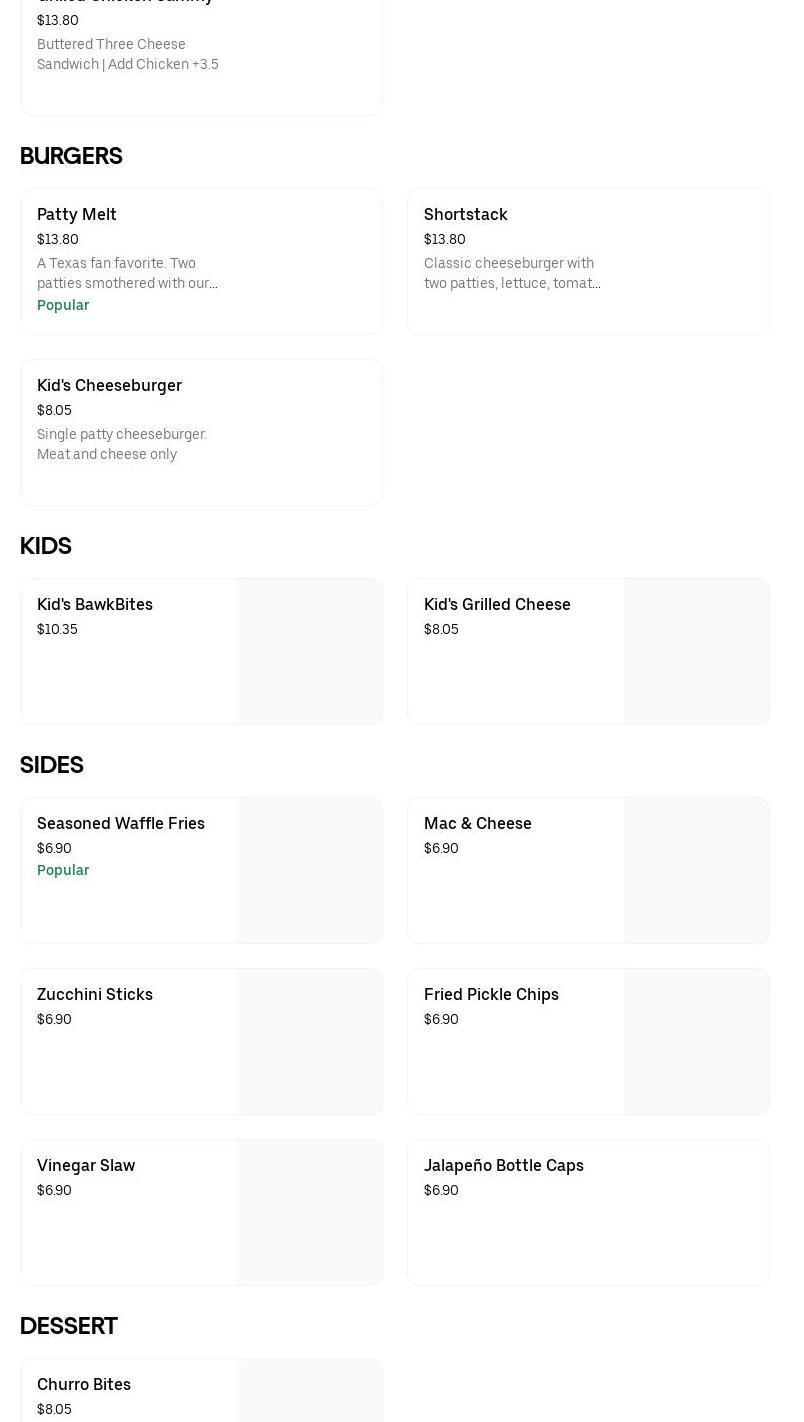This screenshot has height=1422, width=804.
Task: Open the Vinegar Slaw item title
Action: click(86, 1165)
